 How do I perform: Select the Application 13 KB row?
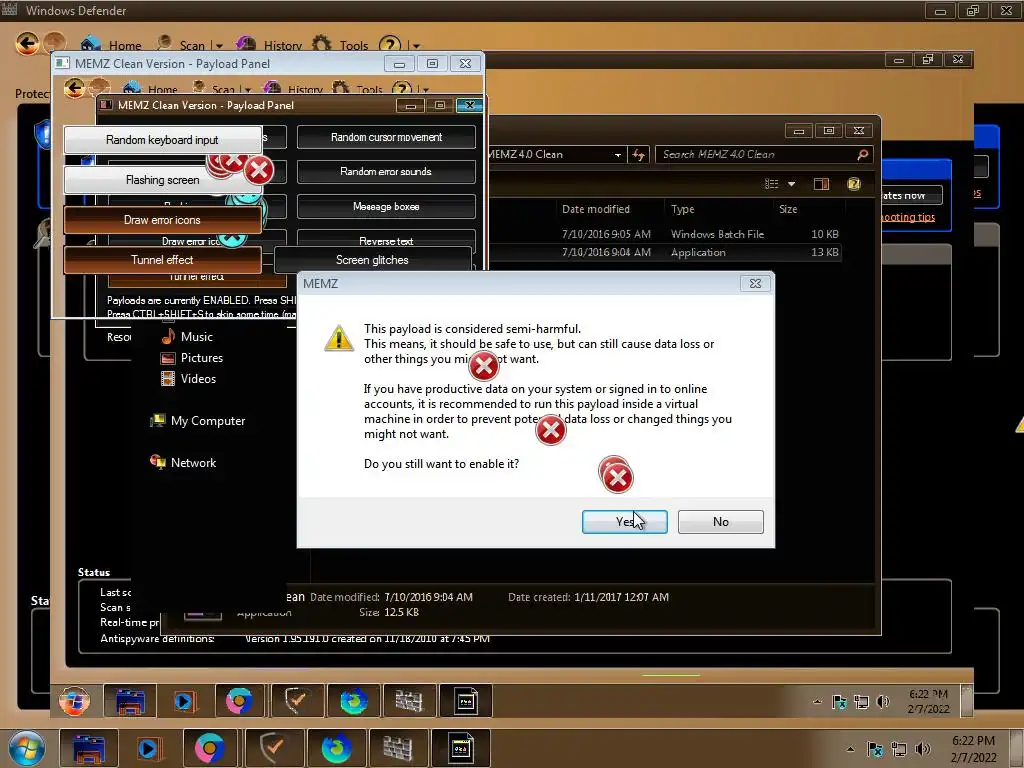click(x=666, y=252)
